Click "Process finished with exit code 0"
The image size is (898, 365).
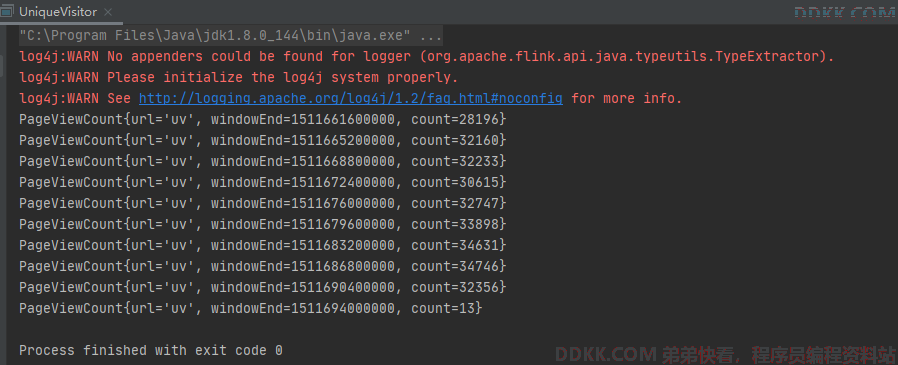point(151,350)
